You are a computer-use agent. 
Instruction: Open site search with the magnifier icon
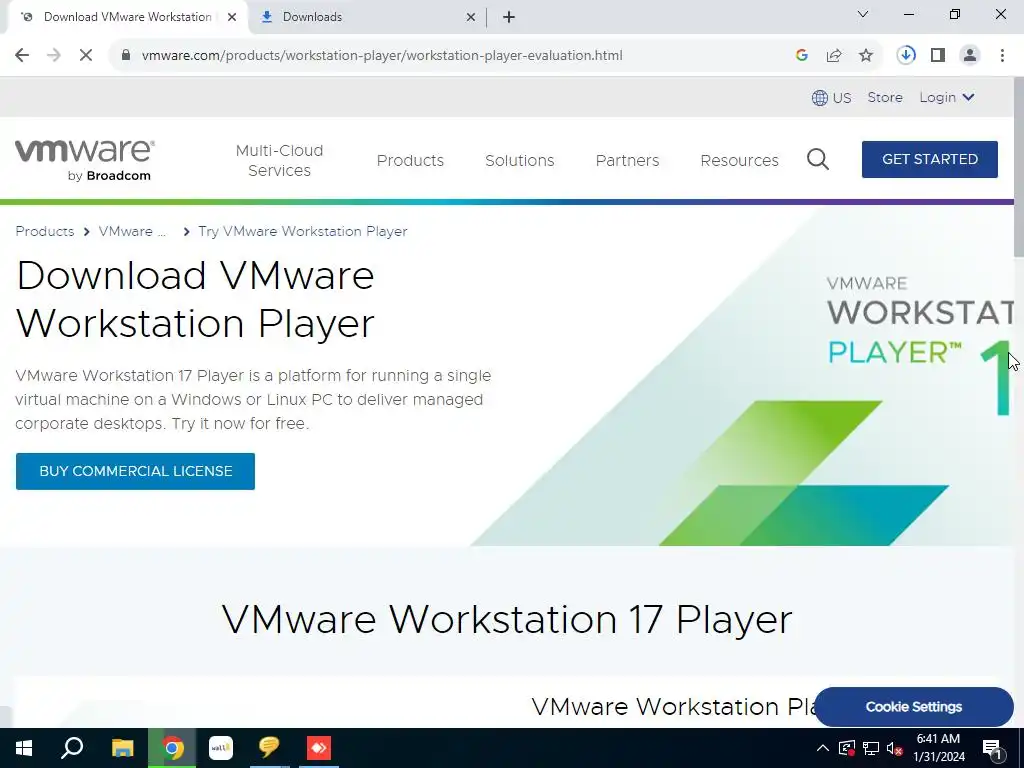point(818,159)
